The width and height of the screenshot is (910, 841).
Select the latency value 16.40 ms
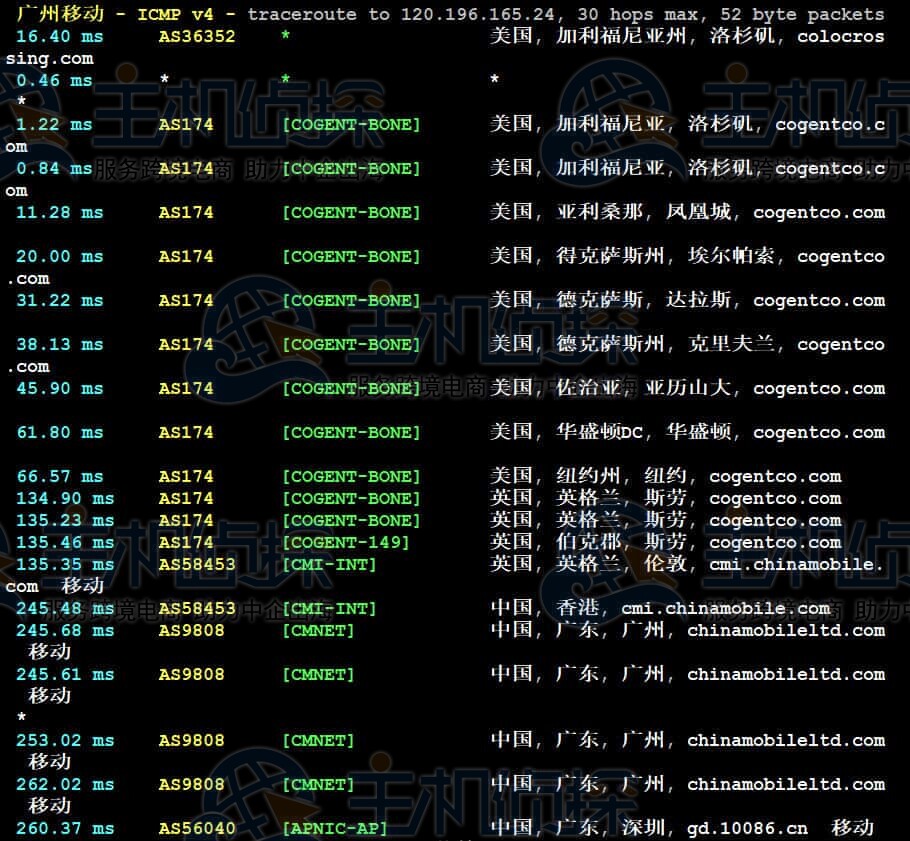point(60,37)
